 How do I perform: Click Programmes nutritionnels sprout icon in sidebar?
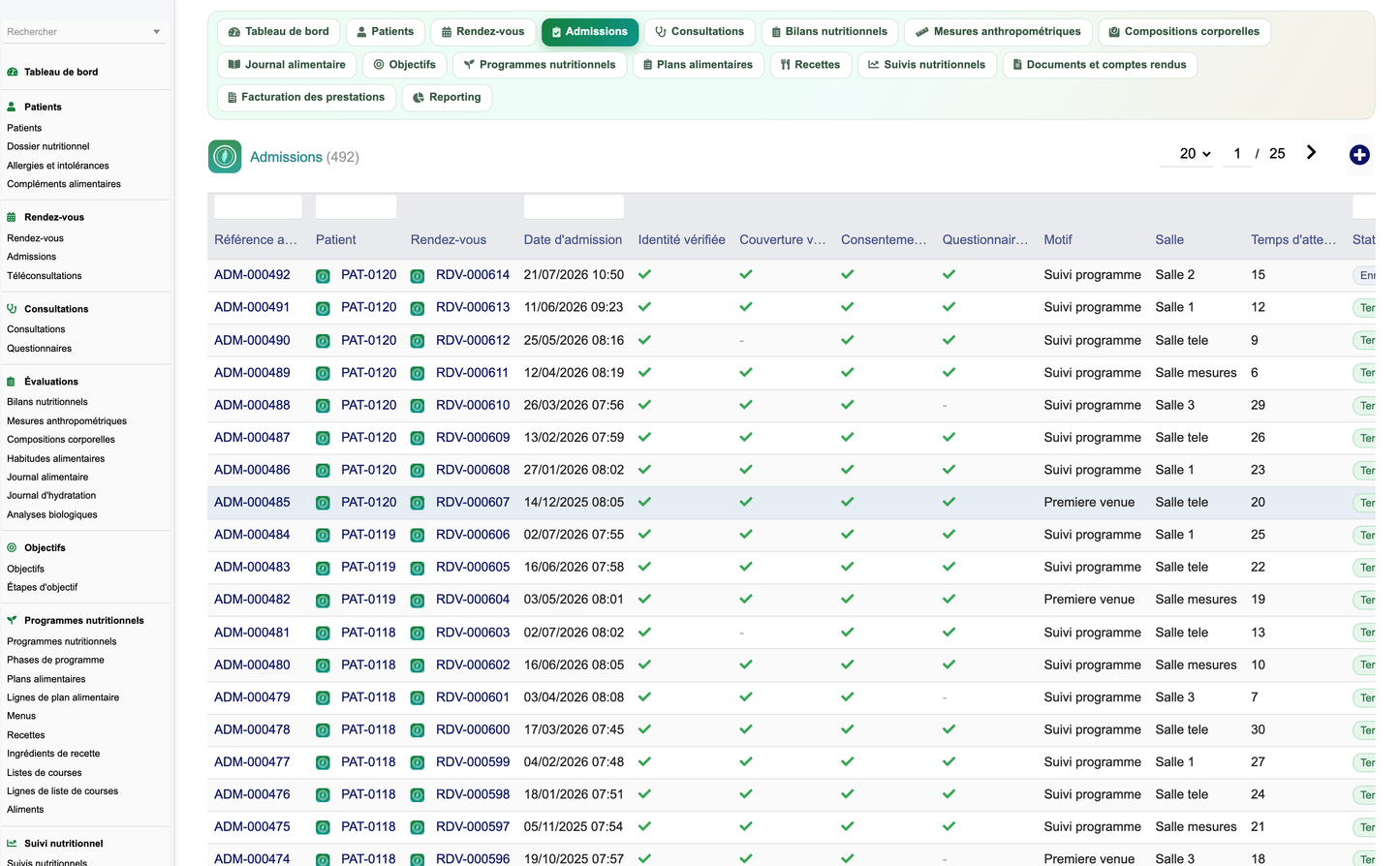[12, 620]
